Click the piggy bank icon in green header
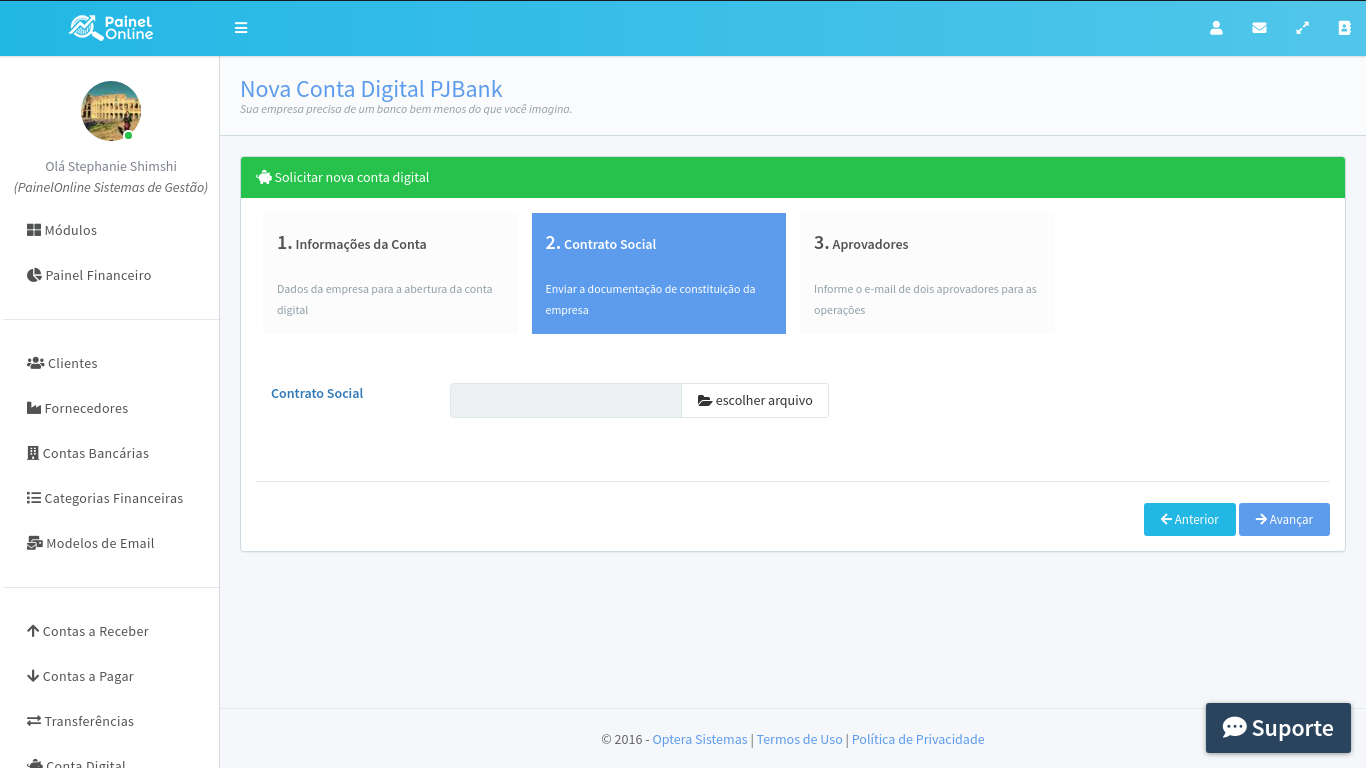This screenshot has width=1366, height=768. [x=264, y=177]
